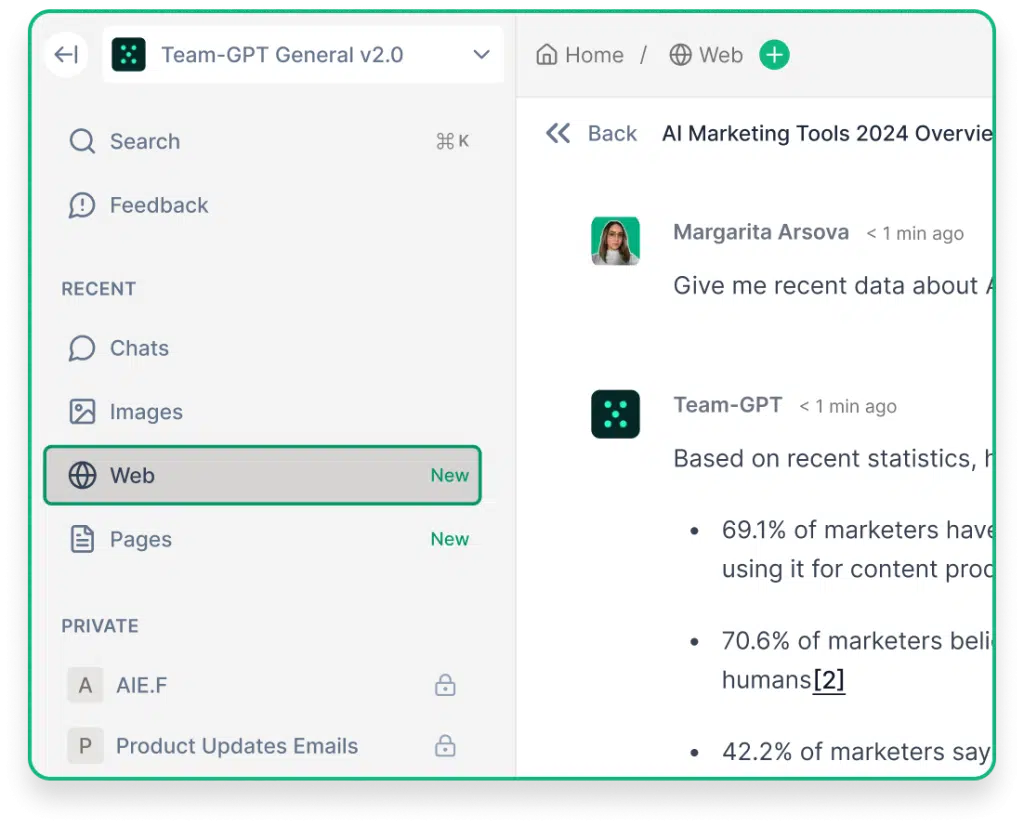The height and width of the screenshot is (827, 1024).
Task: Click the lock icon beside Product Updates Emails
Action: [445, 745]
